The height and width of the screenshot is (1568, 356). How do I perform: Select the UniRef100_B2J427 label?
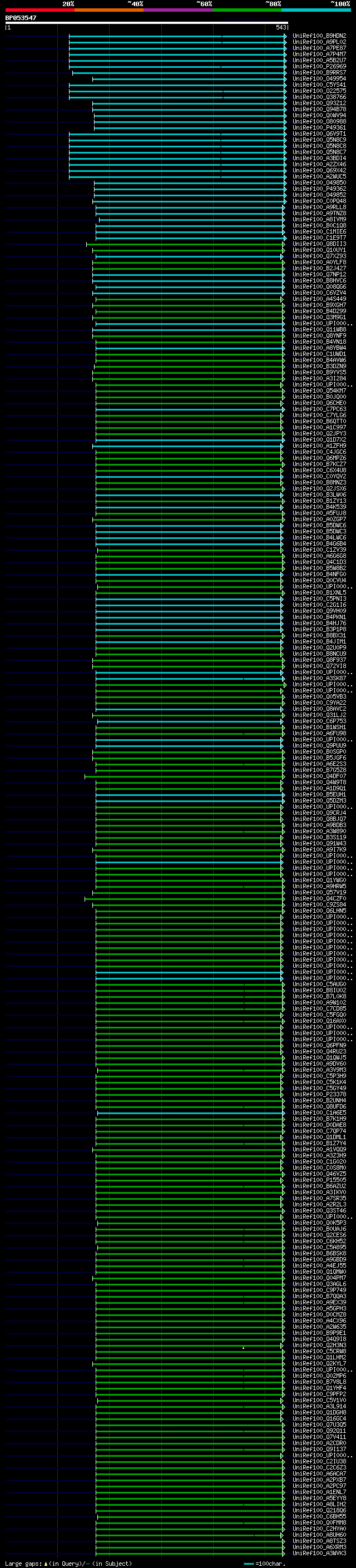coord(319,269)
